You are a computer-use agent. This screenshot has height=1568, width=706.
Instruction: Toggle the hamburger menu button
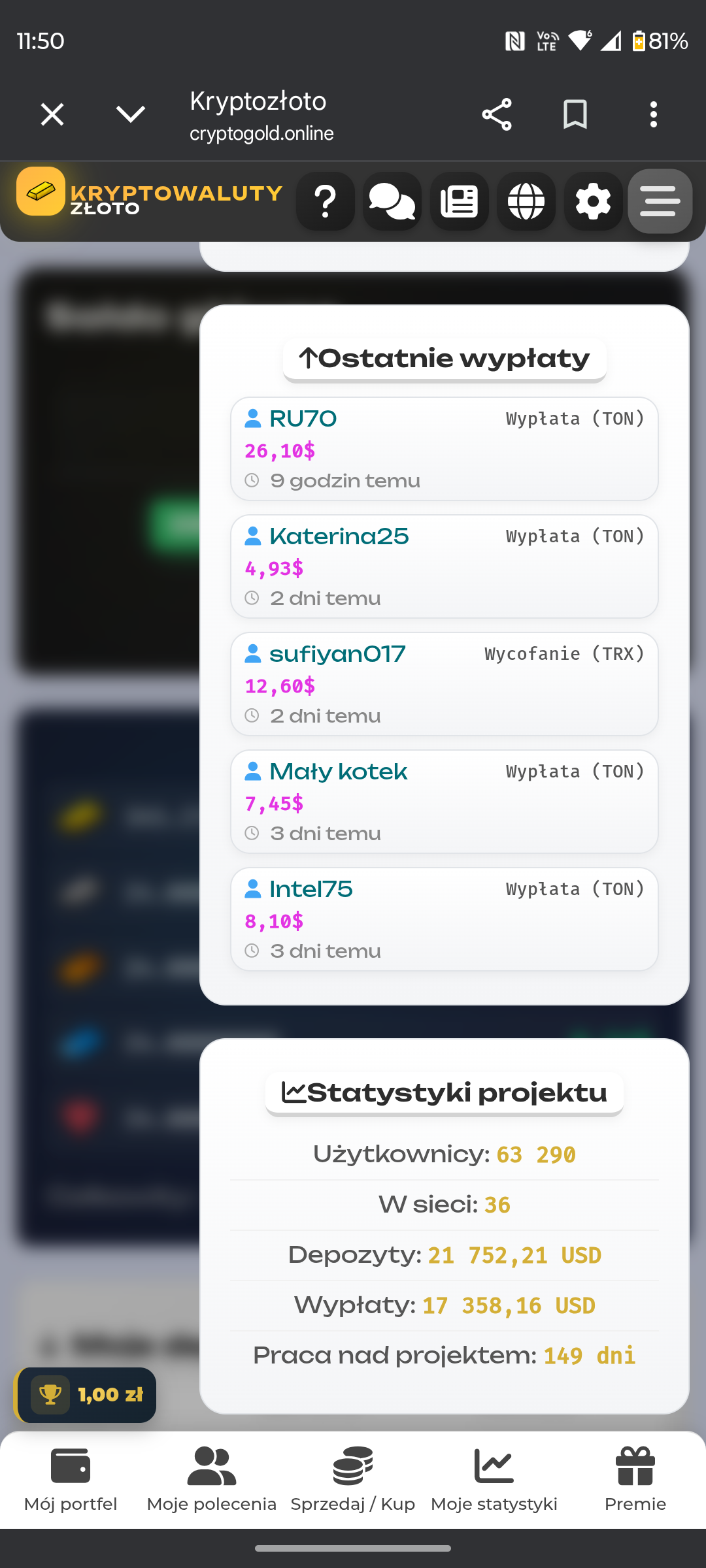660,201
